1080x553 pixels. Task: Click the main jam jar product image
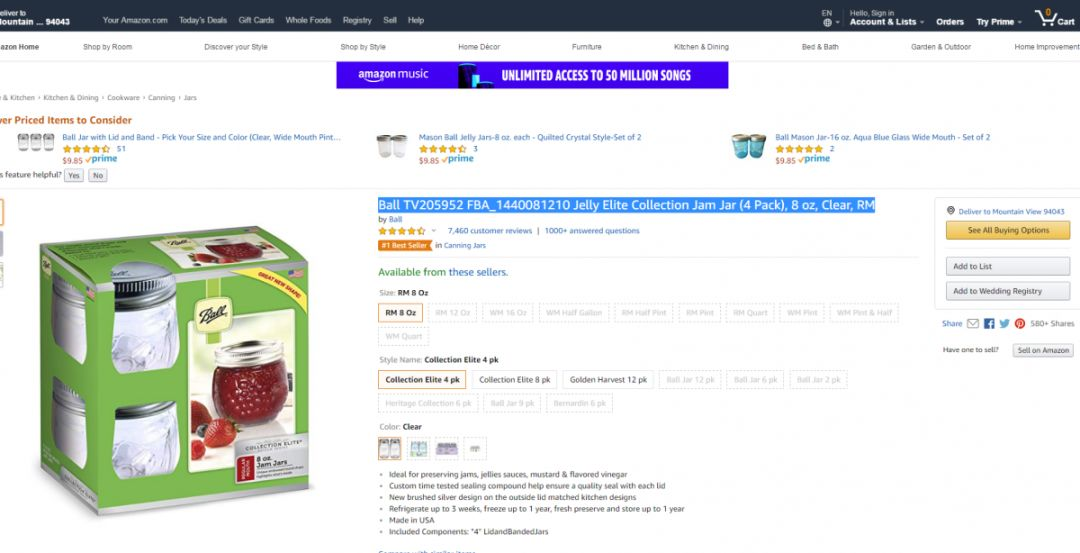[176, 368]
